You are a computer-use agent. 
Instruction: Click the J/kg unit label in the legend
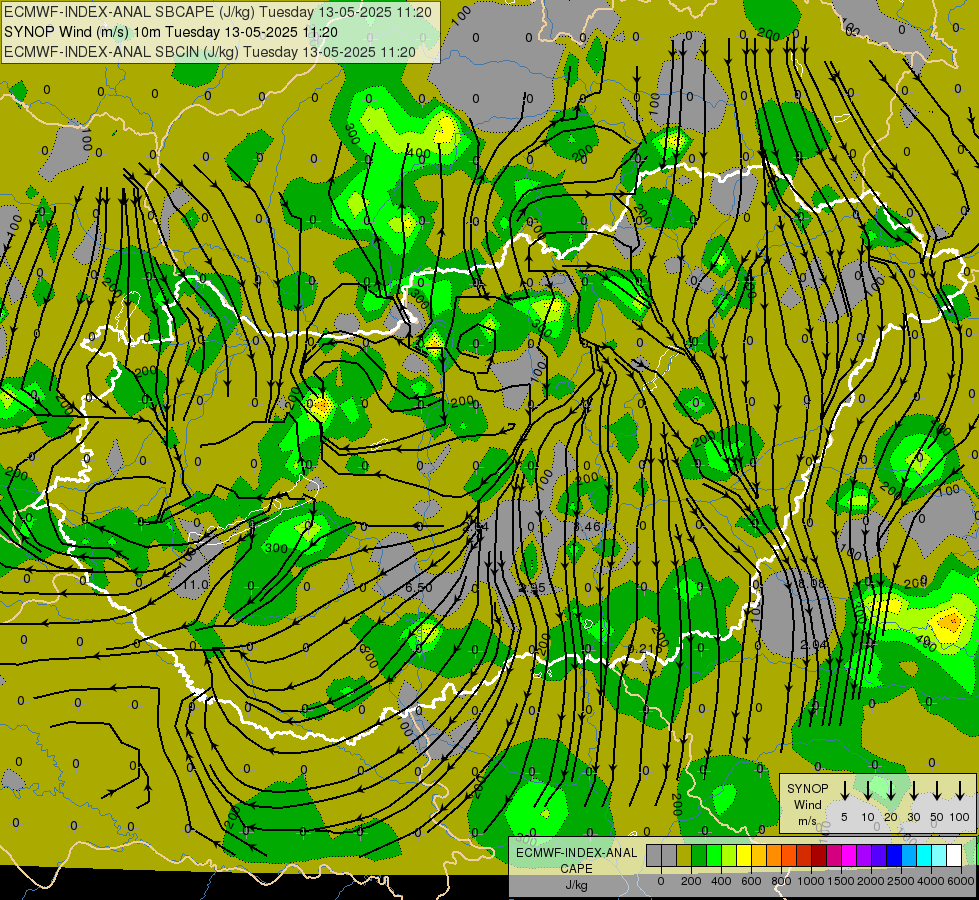[576, 885]
